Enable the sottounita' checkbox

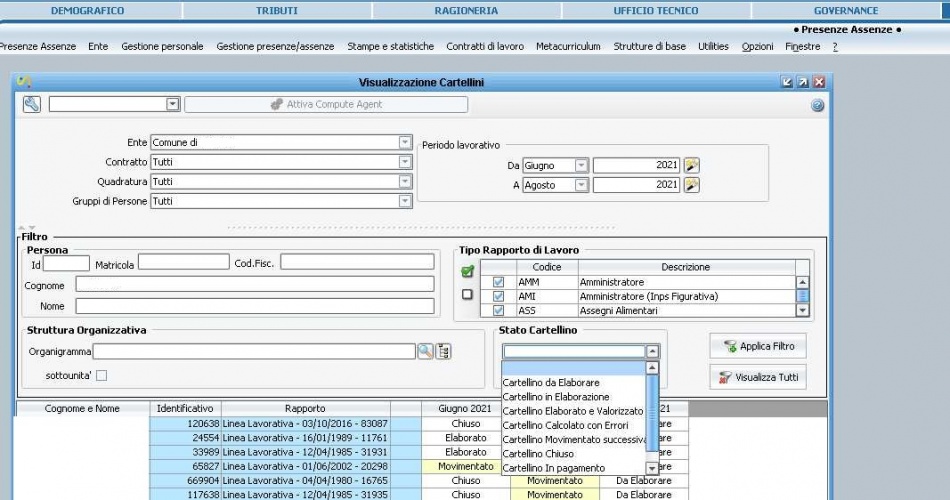tap(101, 375)
